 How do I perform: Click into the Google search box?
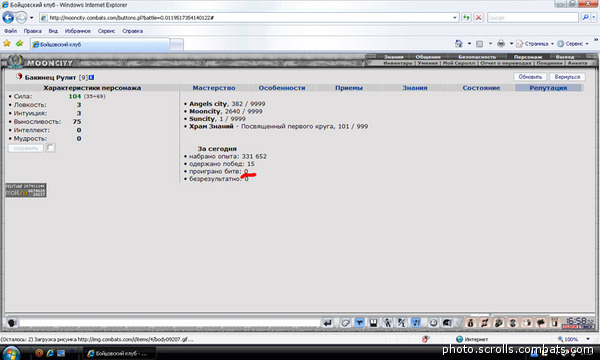pyautogui.click(x=533, y=18)
